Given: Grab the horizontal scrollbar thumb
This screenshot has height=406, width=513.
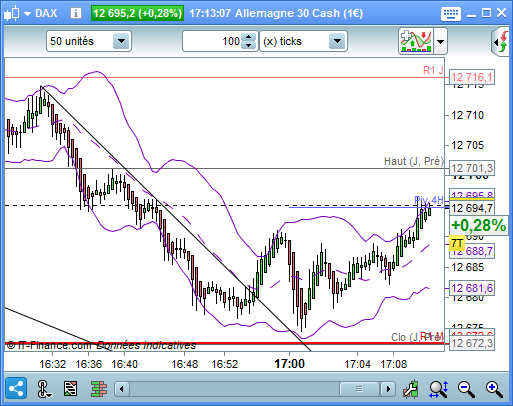Looking at the screenshot, I should (x=359, y=389).
